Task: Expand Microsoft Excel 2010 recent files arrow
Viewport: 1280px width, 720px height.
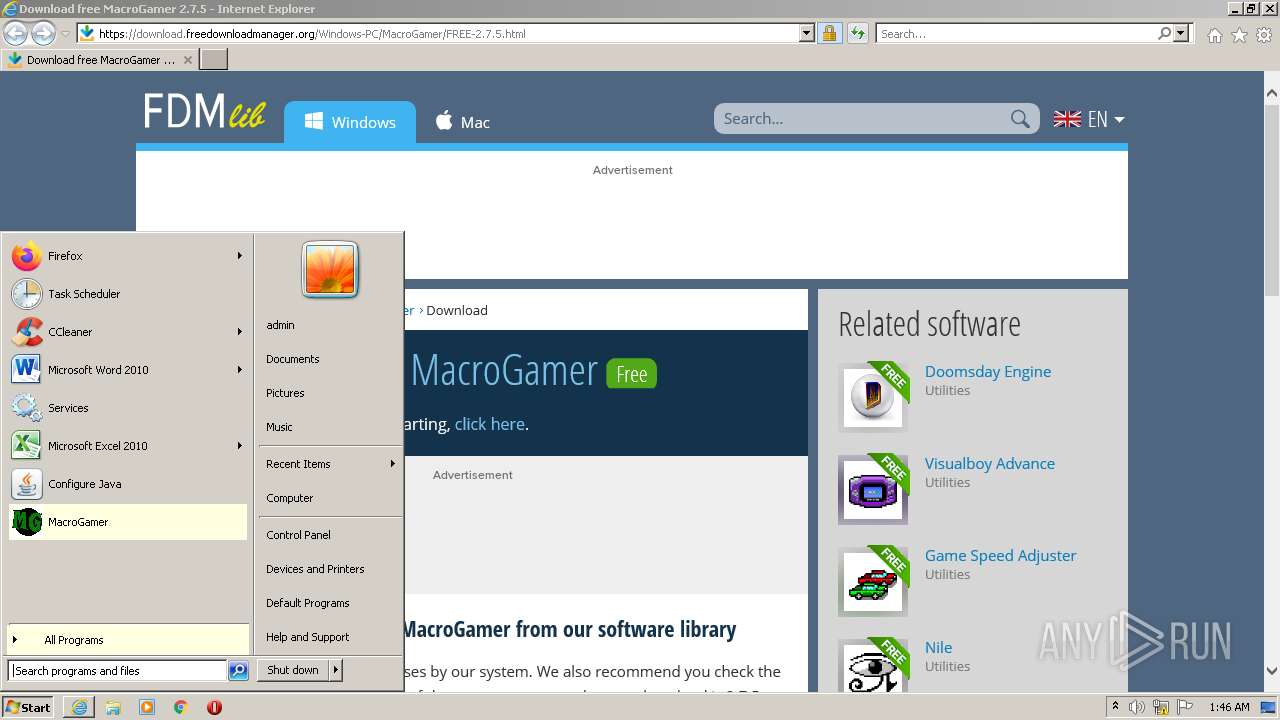Action: [x=240, y=446]
